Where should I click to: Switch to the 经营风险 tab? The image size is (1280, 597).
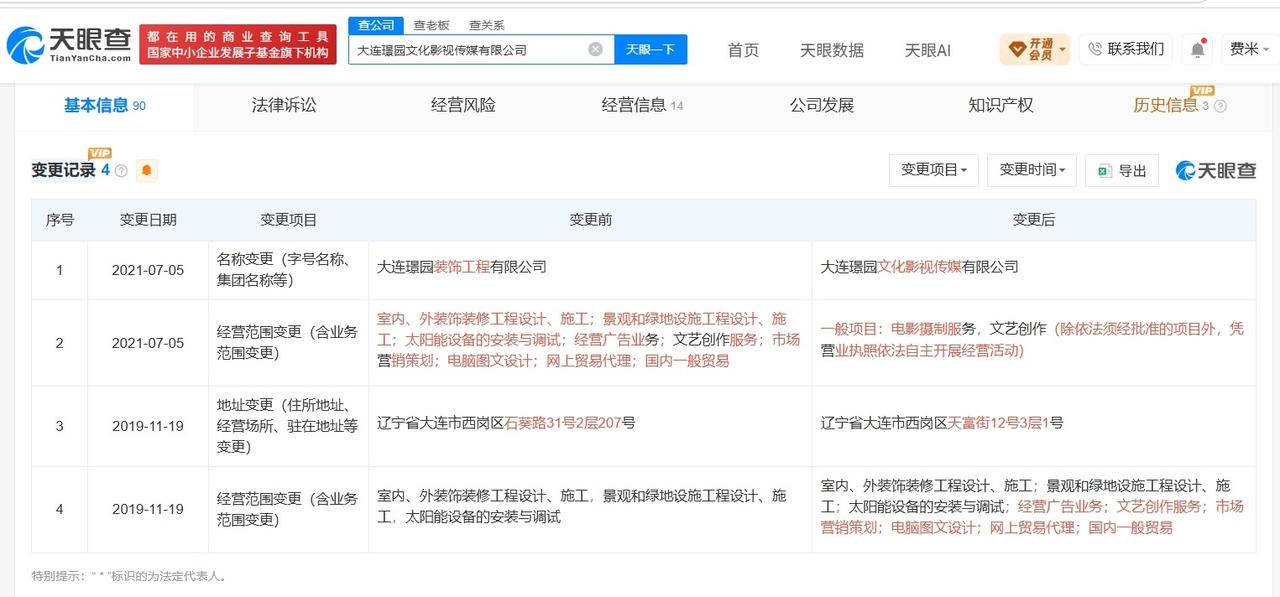coord(463,105)
